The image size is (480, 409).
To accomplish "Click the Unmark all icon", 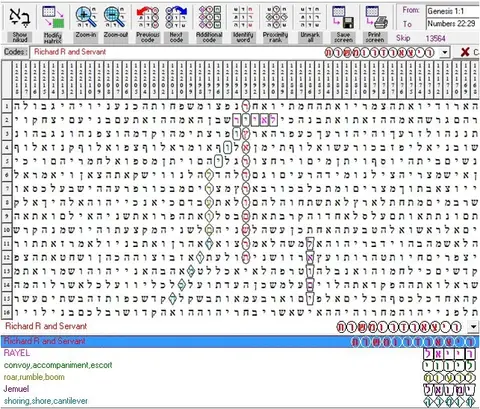I will [310, 17].
